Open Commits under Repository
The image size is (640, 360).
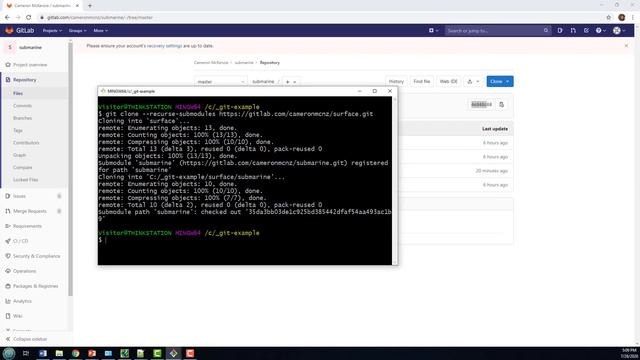pos(22,106)
